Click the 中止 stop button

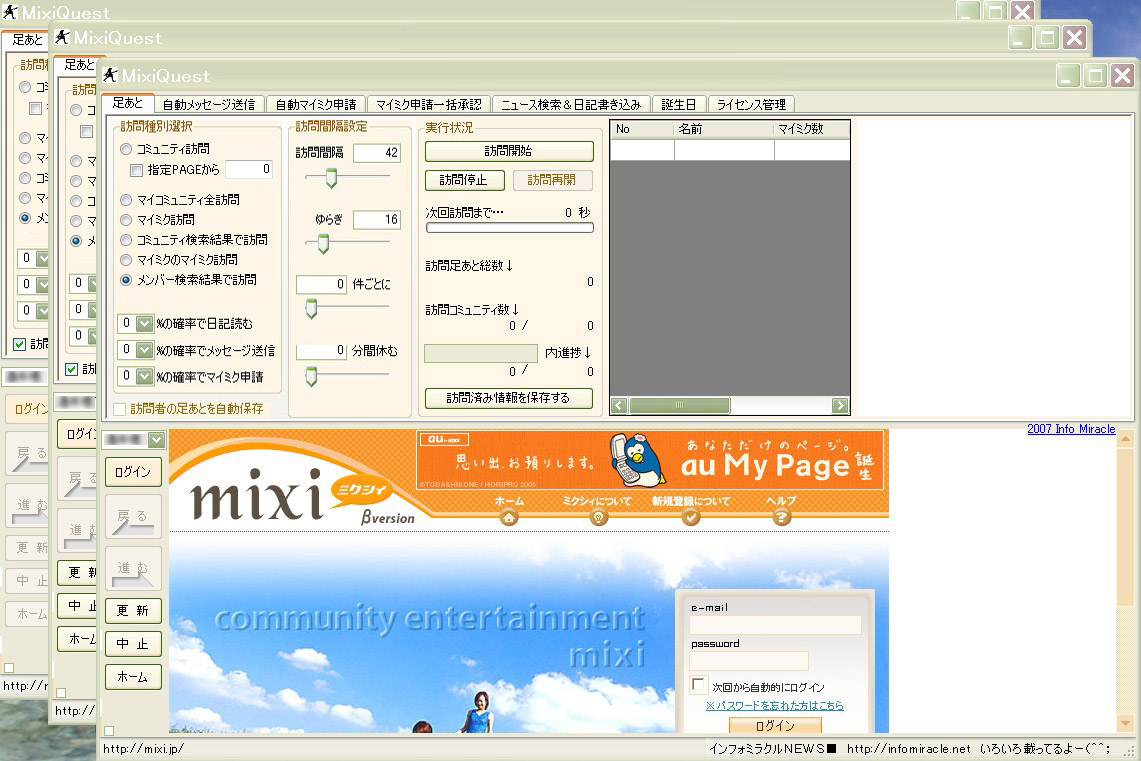coord(133,644)
